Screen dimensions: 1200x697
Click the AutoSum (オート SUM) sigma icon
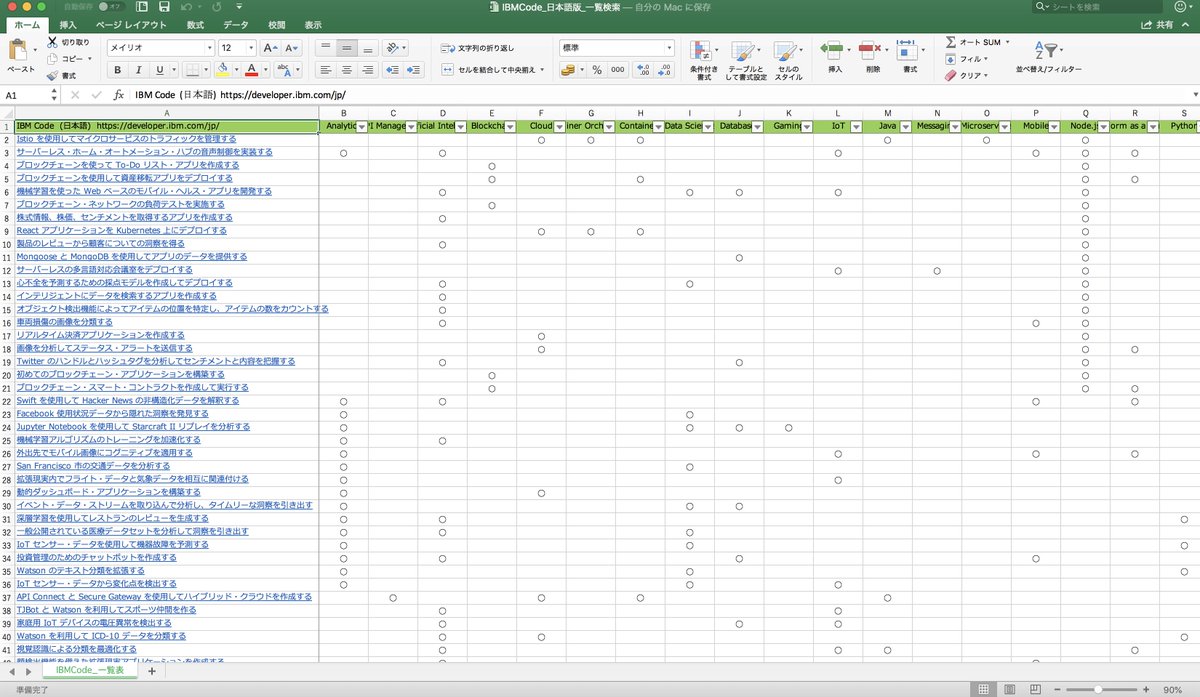pos(951,42)
